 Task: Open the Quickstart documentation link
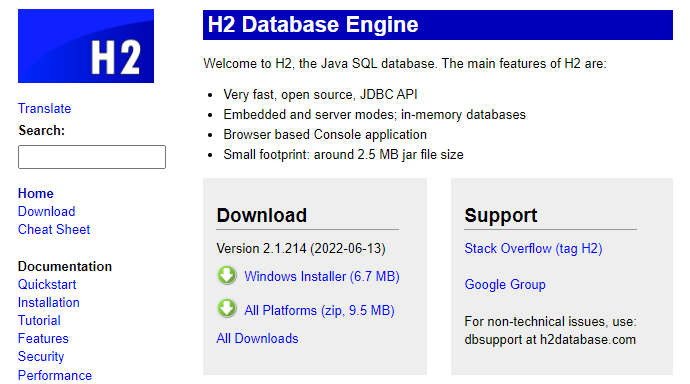coord(47,285)
